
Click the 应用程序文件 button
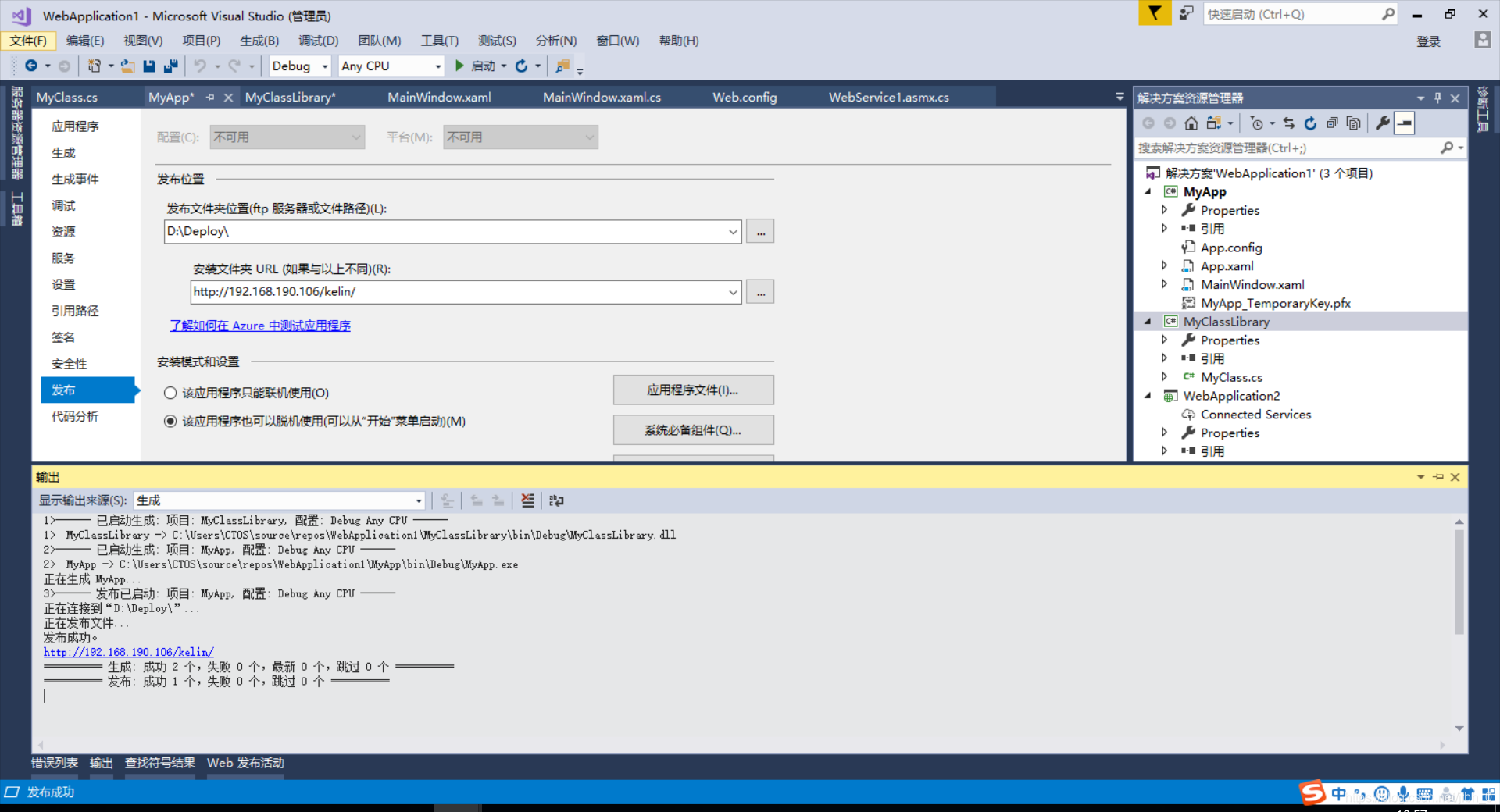(693, 390)
